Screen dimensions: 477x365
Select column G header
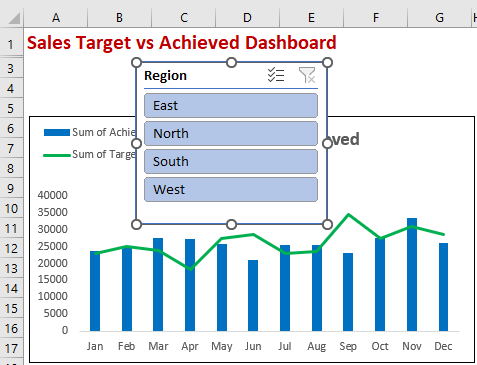click(x=440, y=18)
